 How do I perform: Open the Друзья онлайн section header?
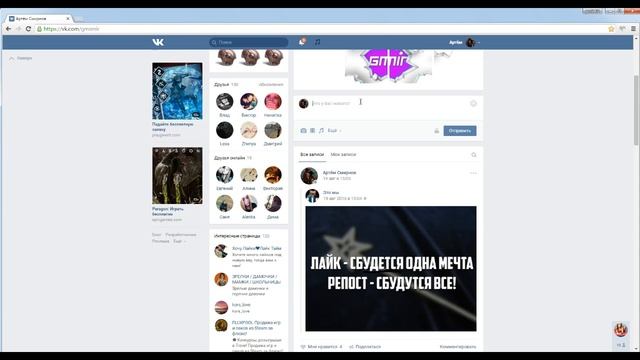coord(233,158)
